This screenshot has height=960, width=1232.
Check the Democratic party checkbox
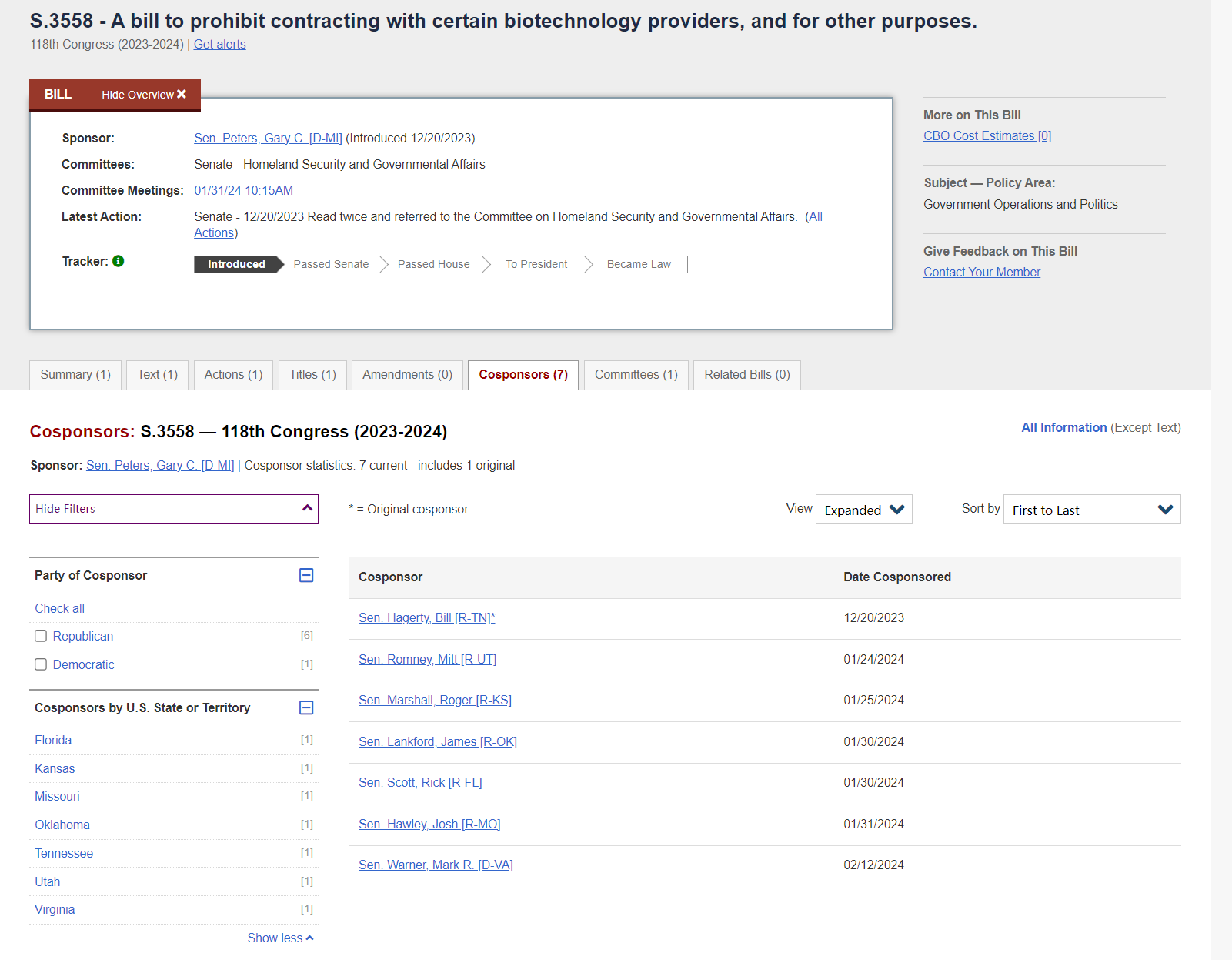click(x=41, y=664)
